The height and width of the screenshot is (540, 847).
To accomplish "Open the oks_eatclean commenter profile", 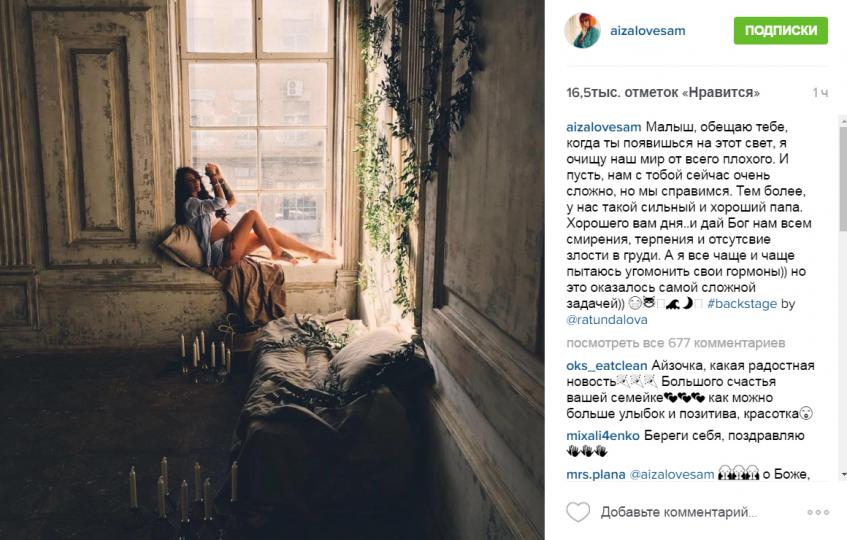I will click(607, 366).
